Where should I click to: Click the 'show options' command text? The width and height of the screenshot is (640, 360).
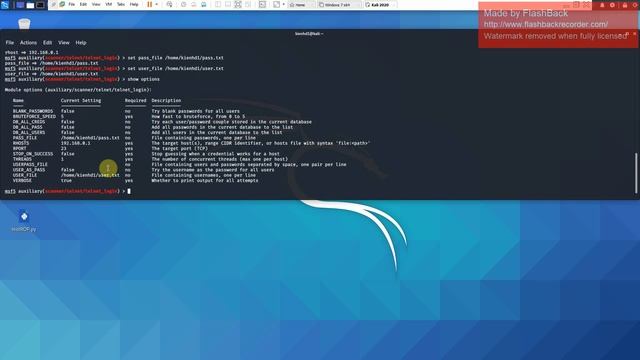(144, 79)
